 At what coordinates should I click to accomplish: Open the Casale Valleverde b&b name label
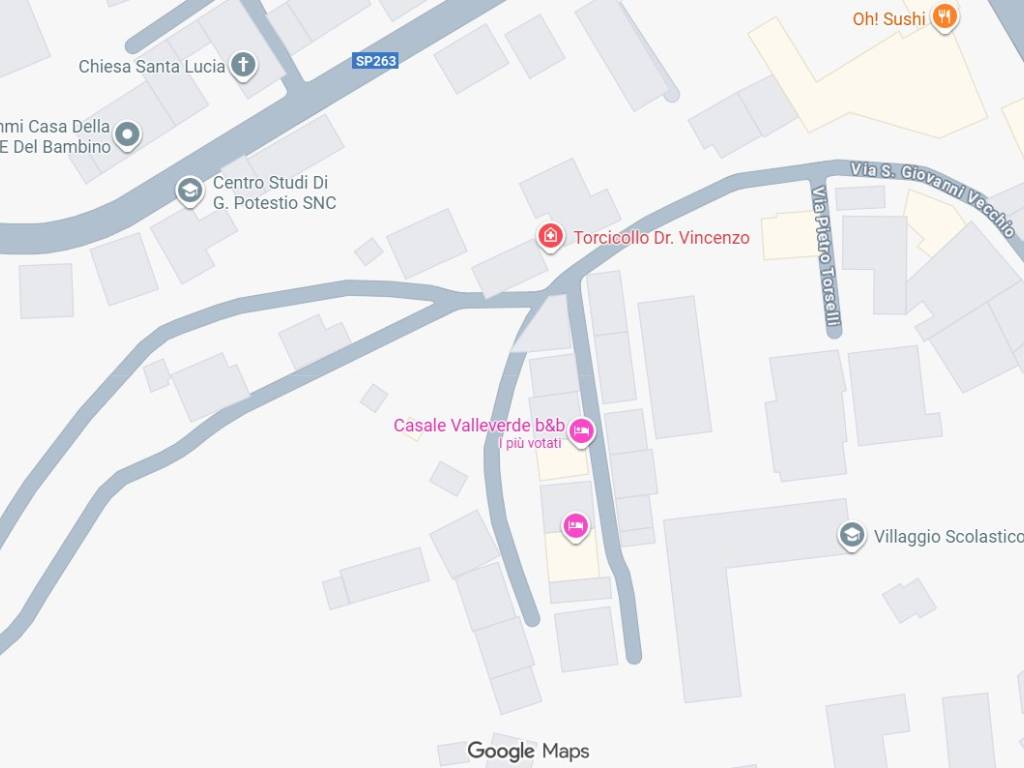tap(479, 425)
